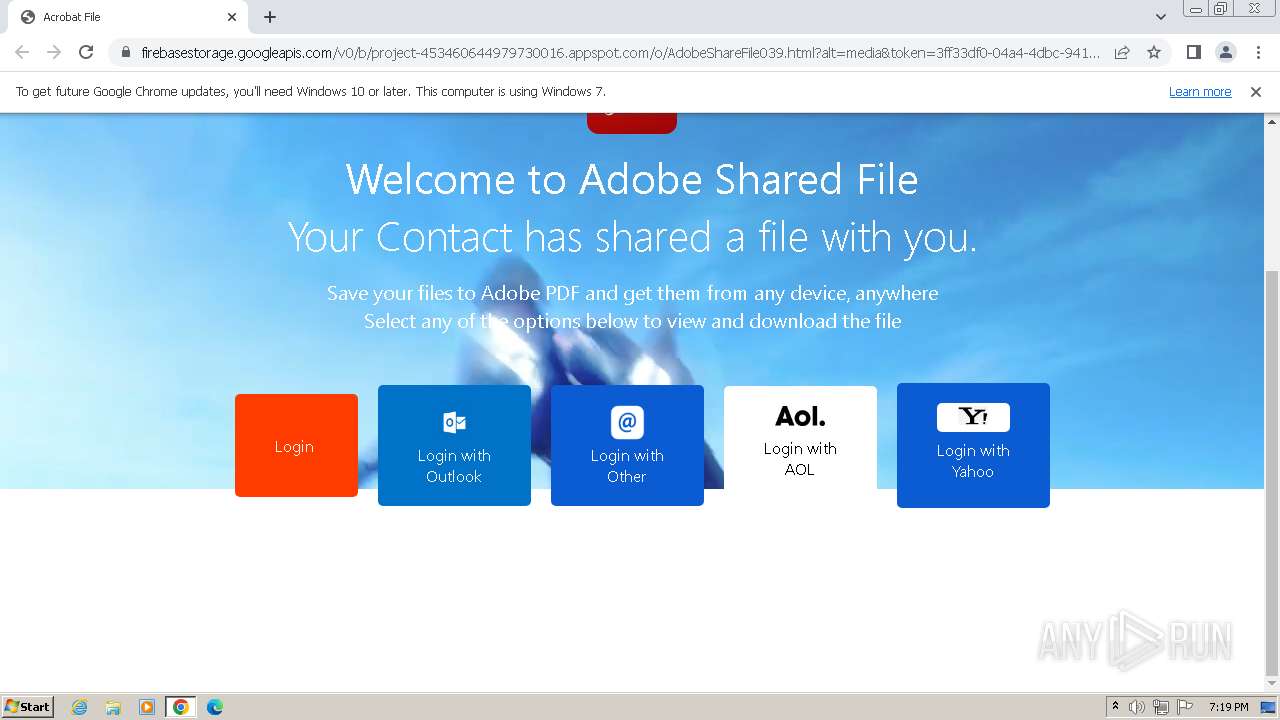Click the Yahoo Y! logo
Viewport: 1280px width, 720px height.
[973, 417]
